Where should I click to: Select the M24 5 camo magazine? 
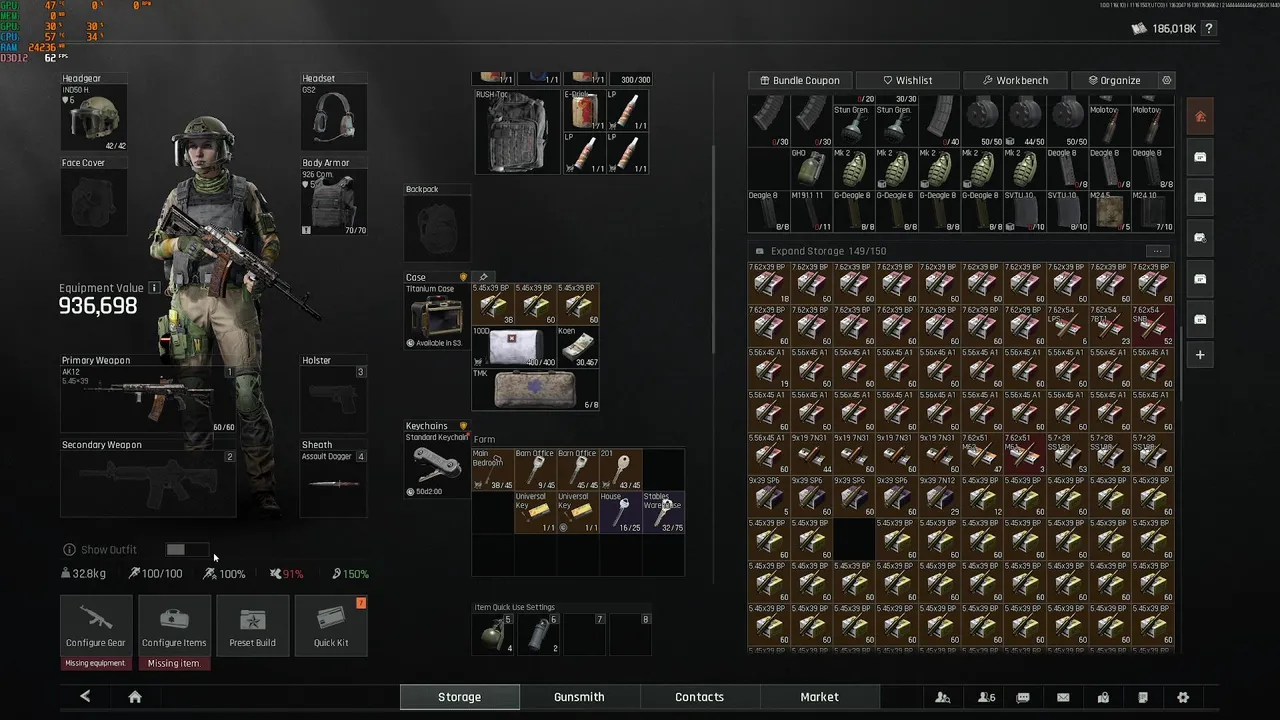1108,211
